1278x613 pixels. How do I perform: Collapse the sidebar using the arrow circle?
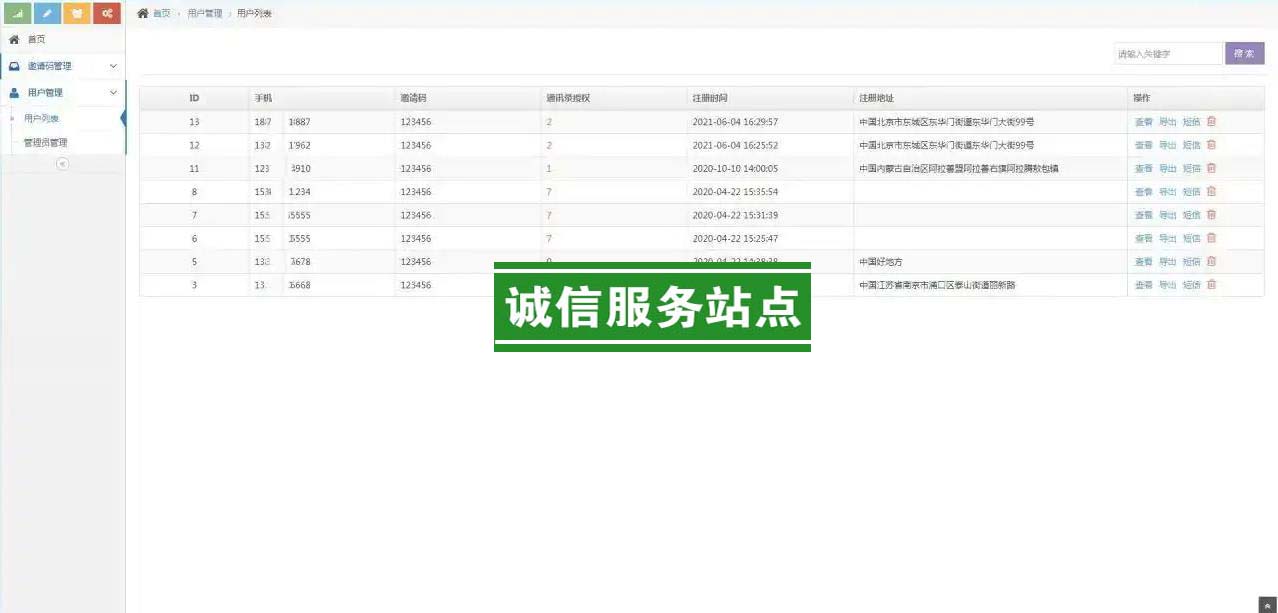[x=62, y=164]
